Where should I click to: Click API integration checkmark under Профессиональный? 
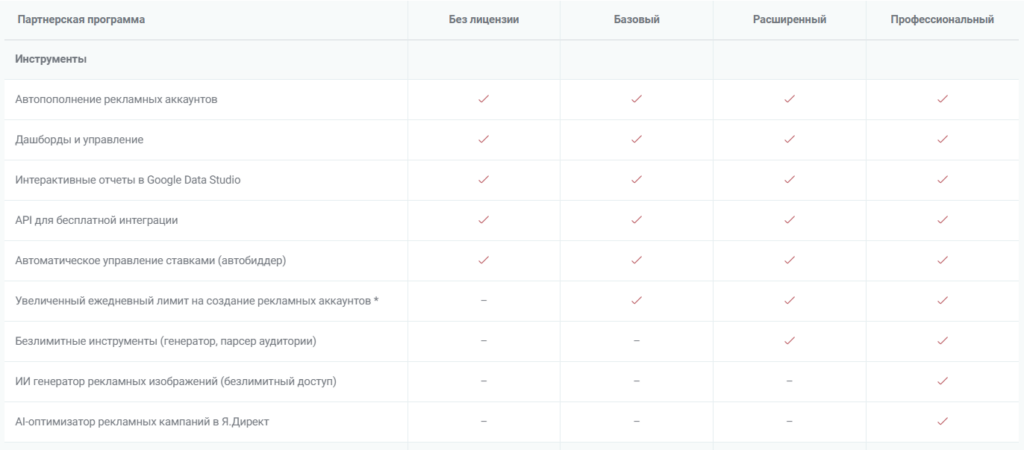click(x=942, y=220)
